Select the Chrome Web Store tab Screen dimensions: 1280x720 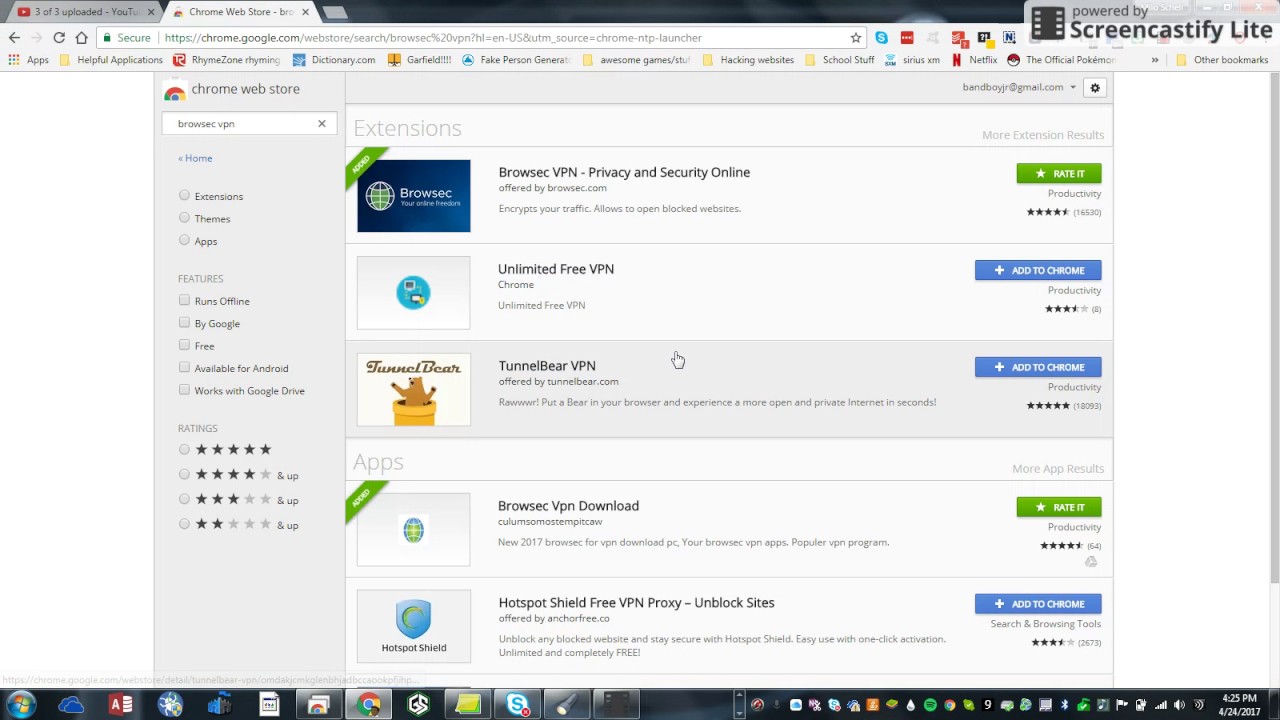(239, 12)
